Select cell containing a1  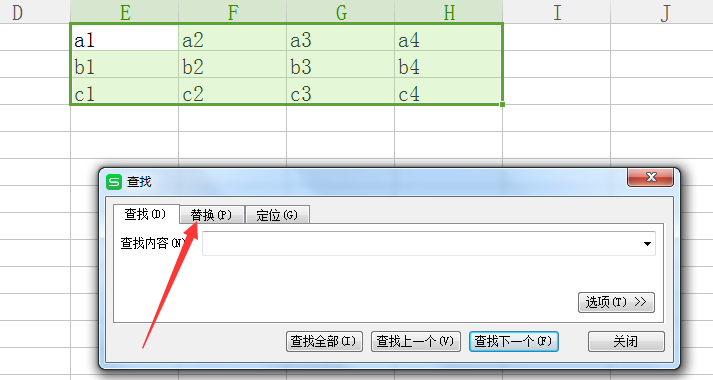(125, 37)
